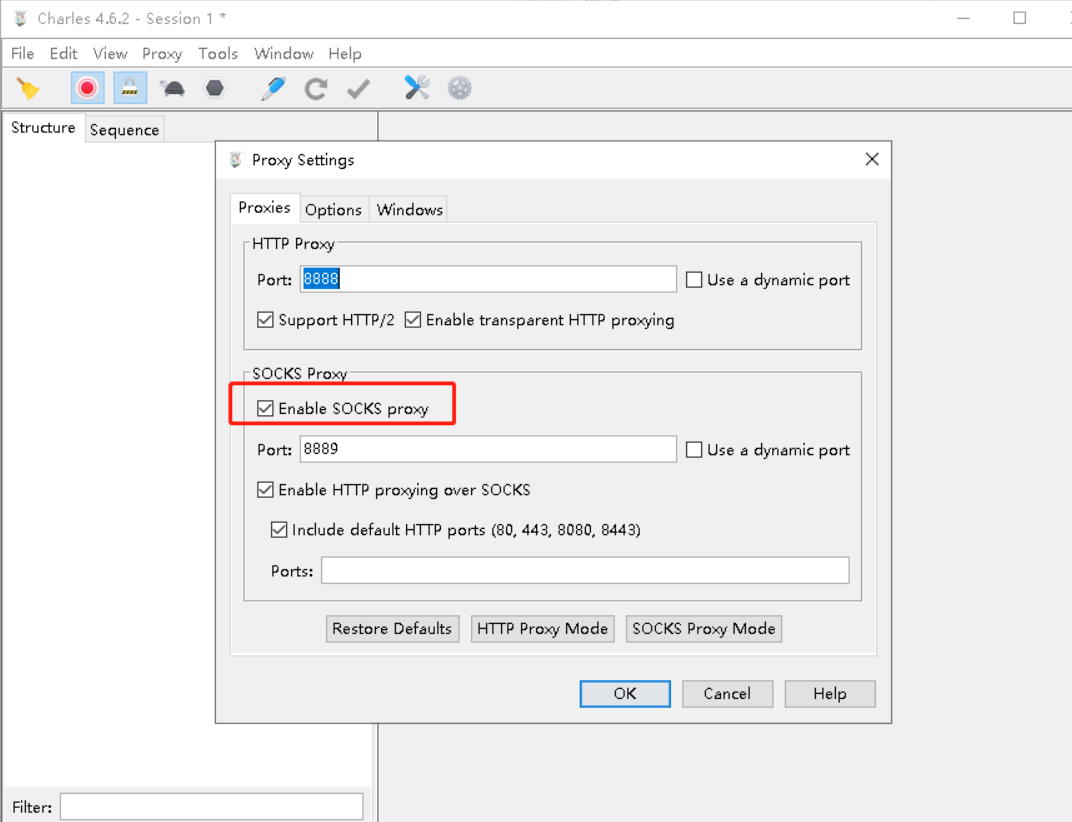Click the SOCKS Proxy port field

[x=488, y=449]
